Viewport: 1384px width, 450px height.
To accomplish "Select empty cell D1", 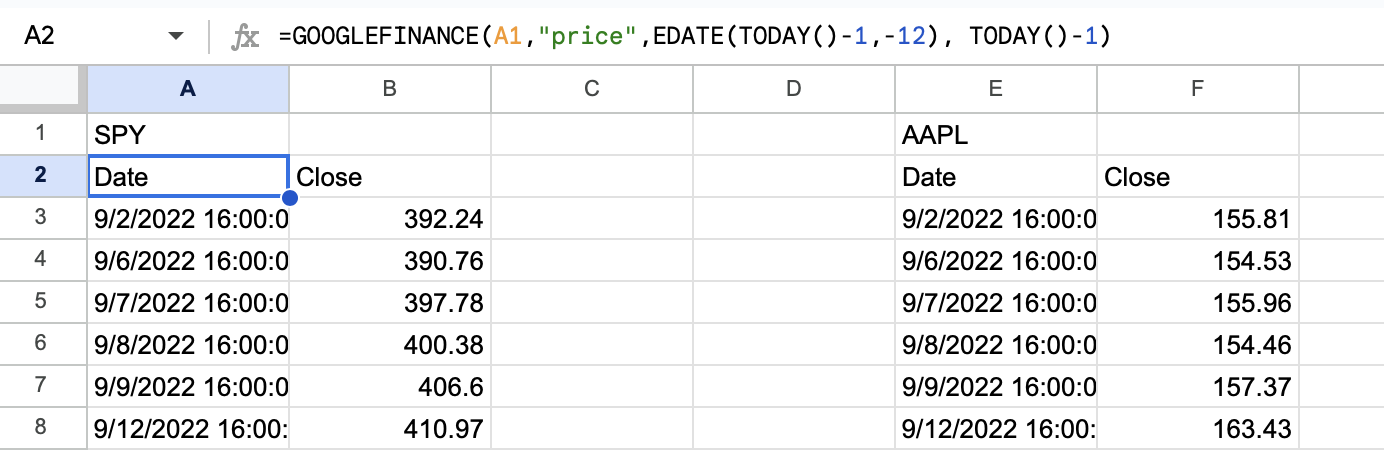I will pos(794,134).
